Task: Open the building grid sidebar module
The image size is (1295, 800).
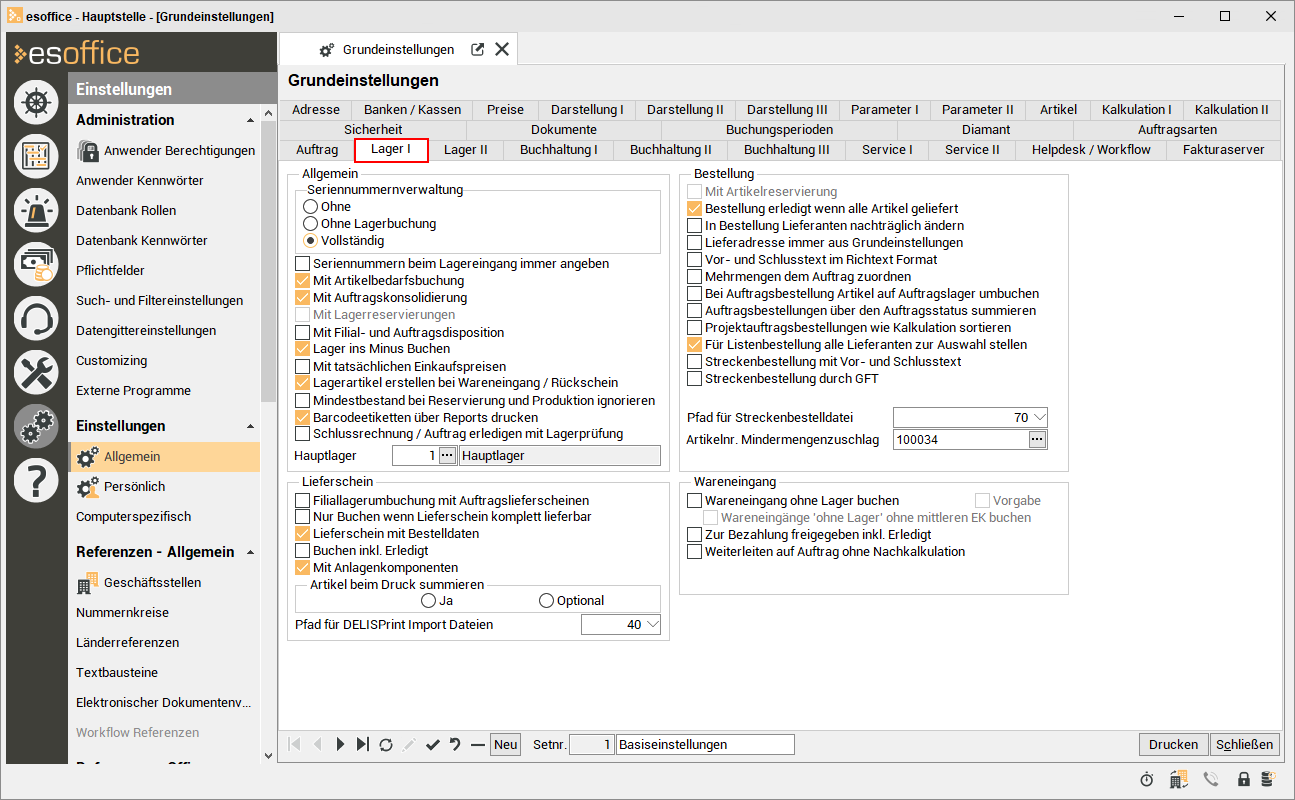Action: [x=36, y=156]
